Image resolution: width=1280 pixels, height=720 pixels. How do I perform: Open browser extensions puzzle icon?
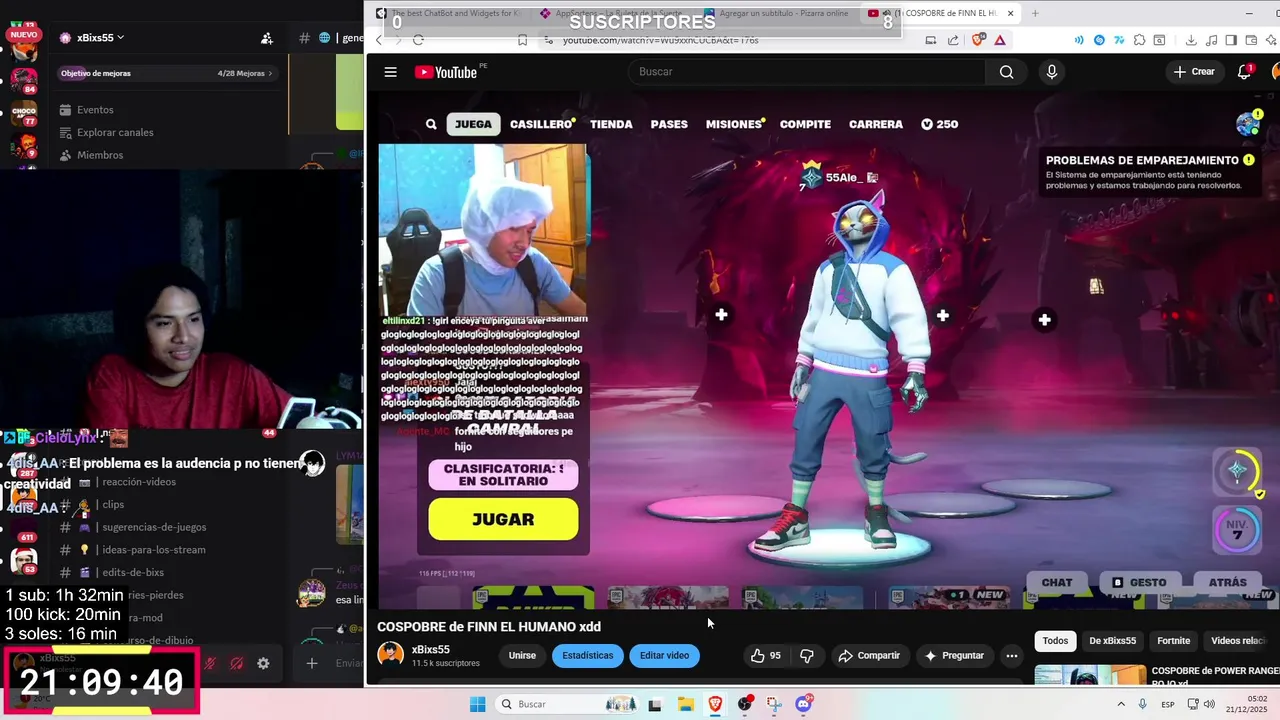point(1138,40)
